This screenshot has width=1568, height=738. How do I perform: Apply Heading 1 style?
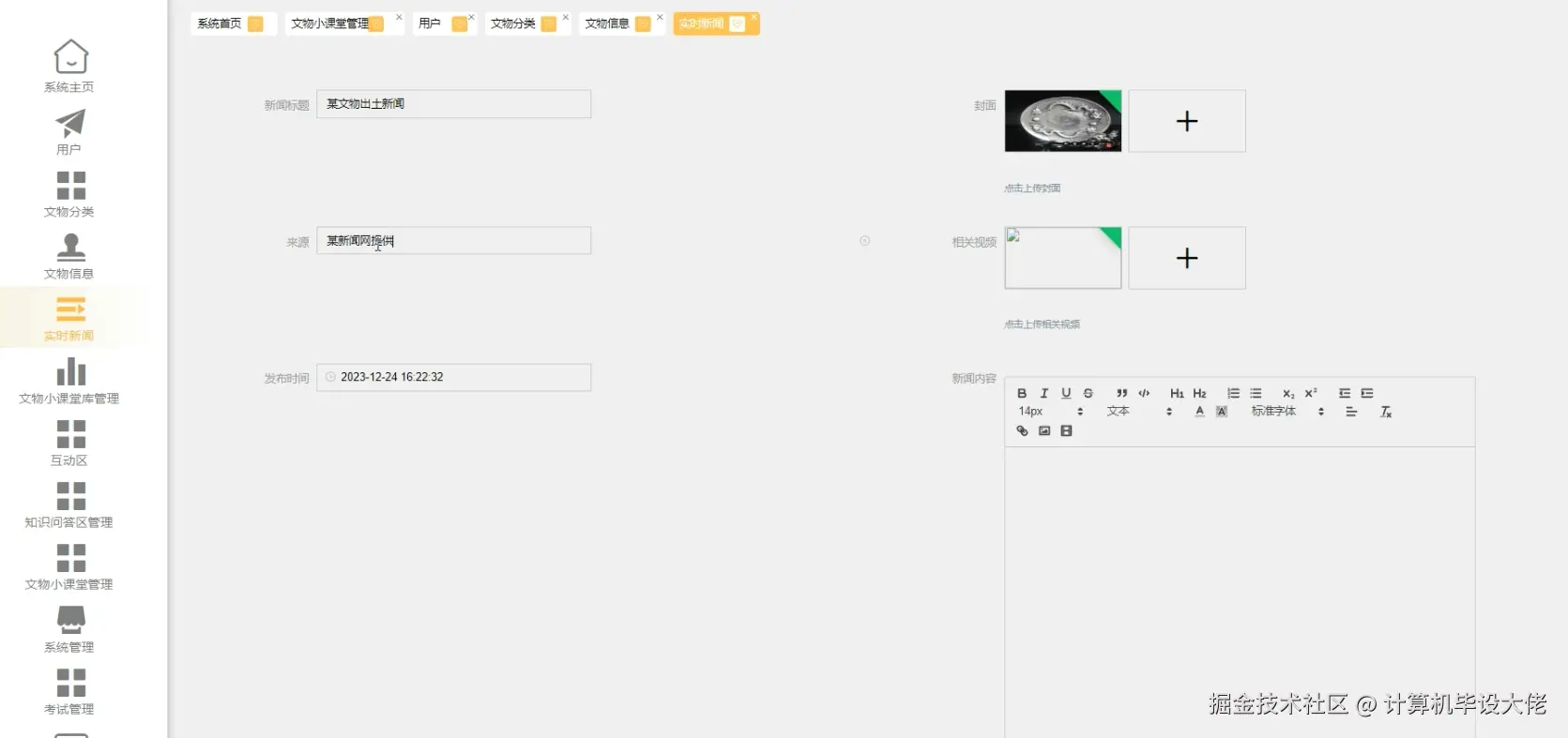point(1177,393)
